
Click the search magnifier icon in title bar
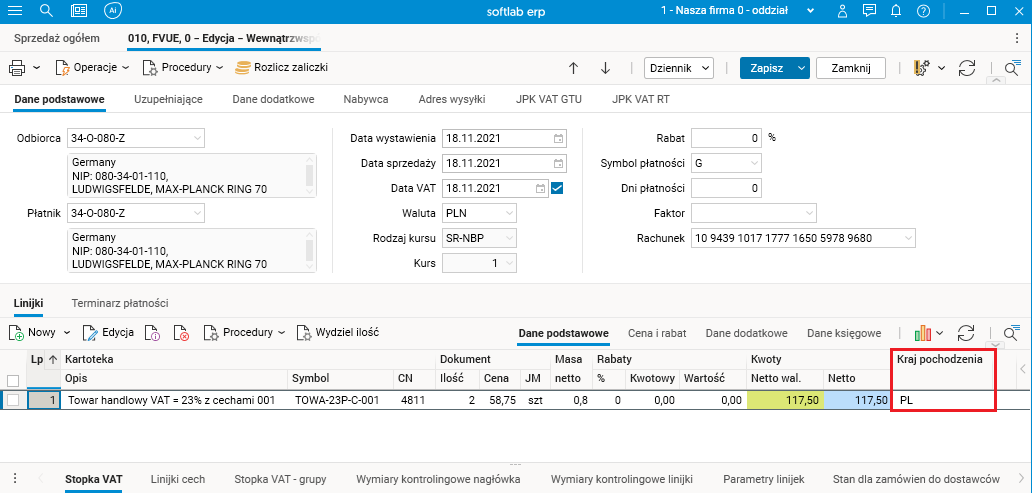pyautogui.click(x=46, y=11)
